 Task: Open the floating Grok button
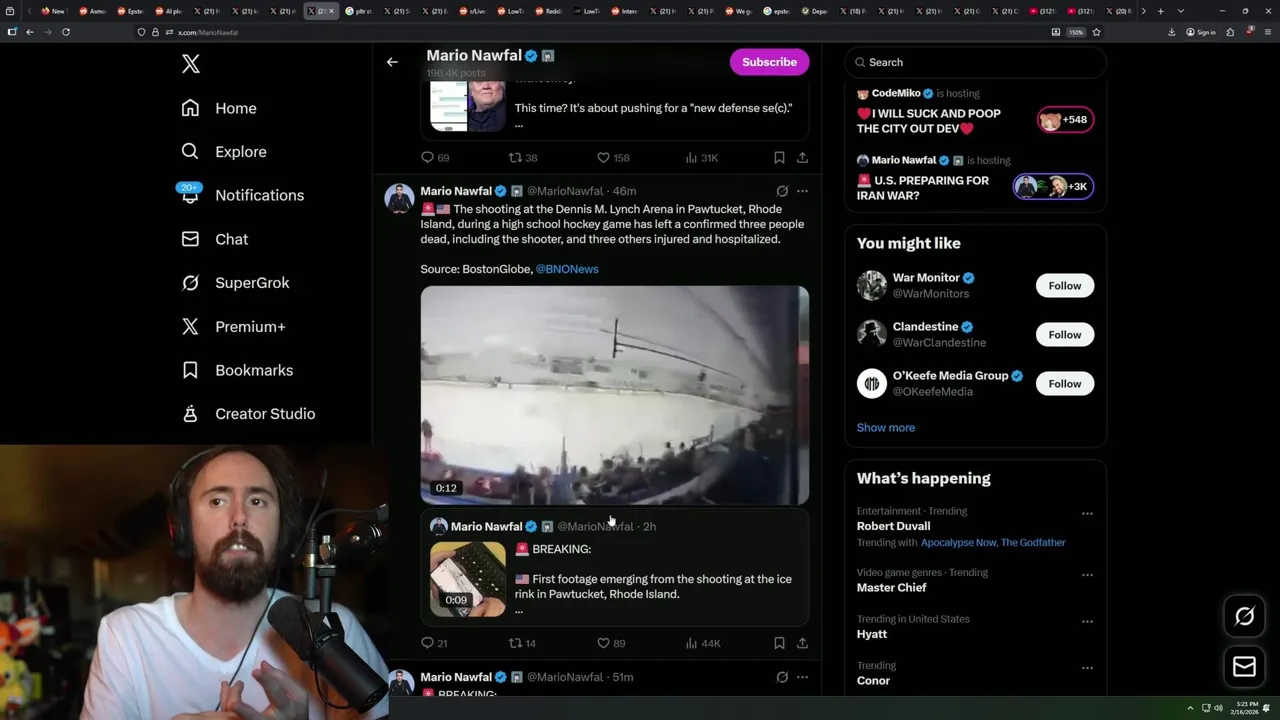click(x=1245, y=617)
